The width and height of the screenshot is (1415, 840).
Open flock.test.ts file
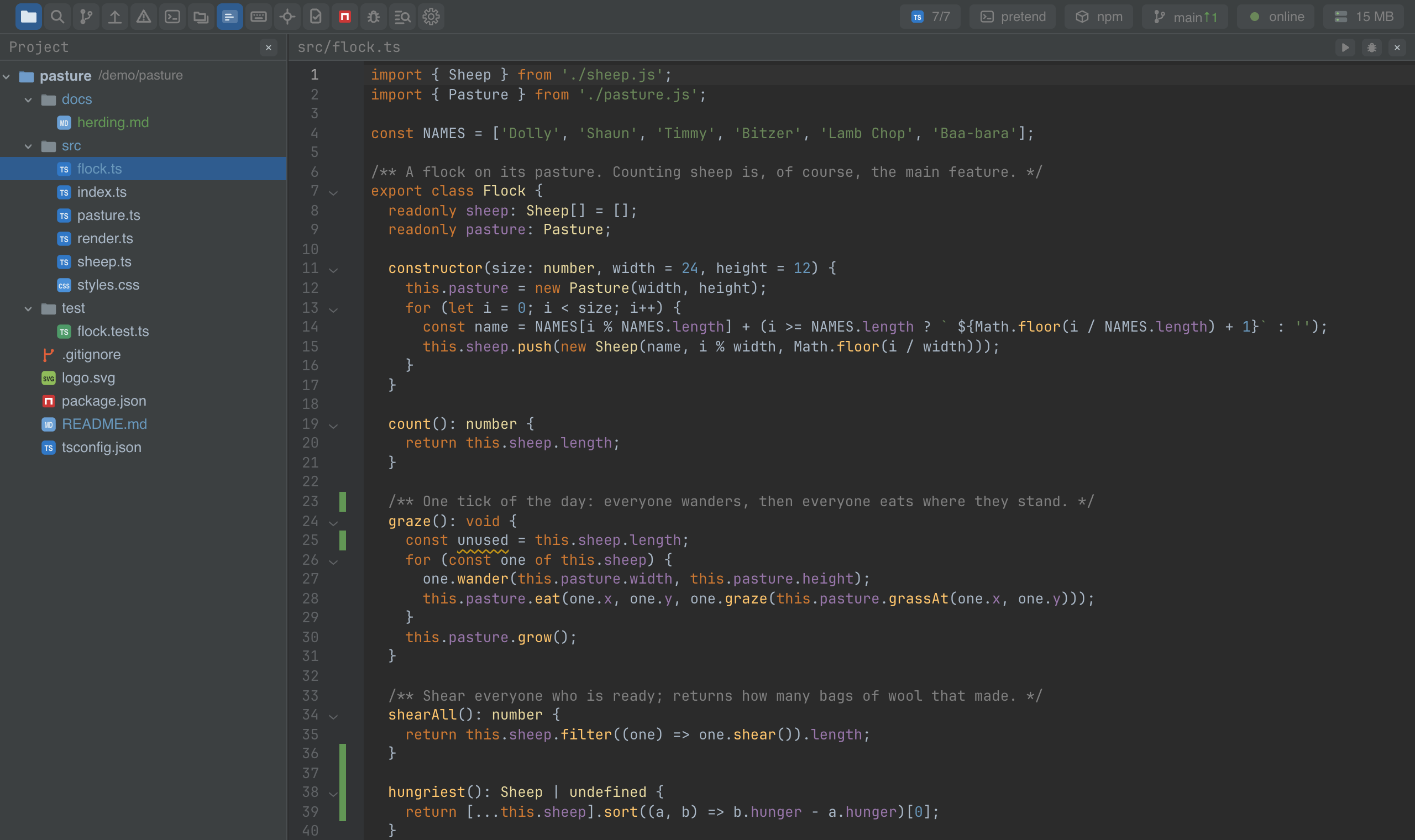tap(143, 332)
